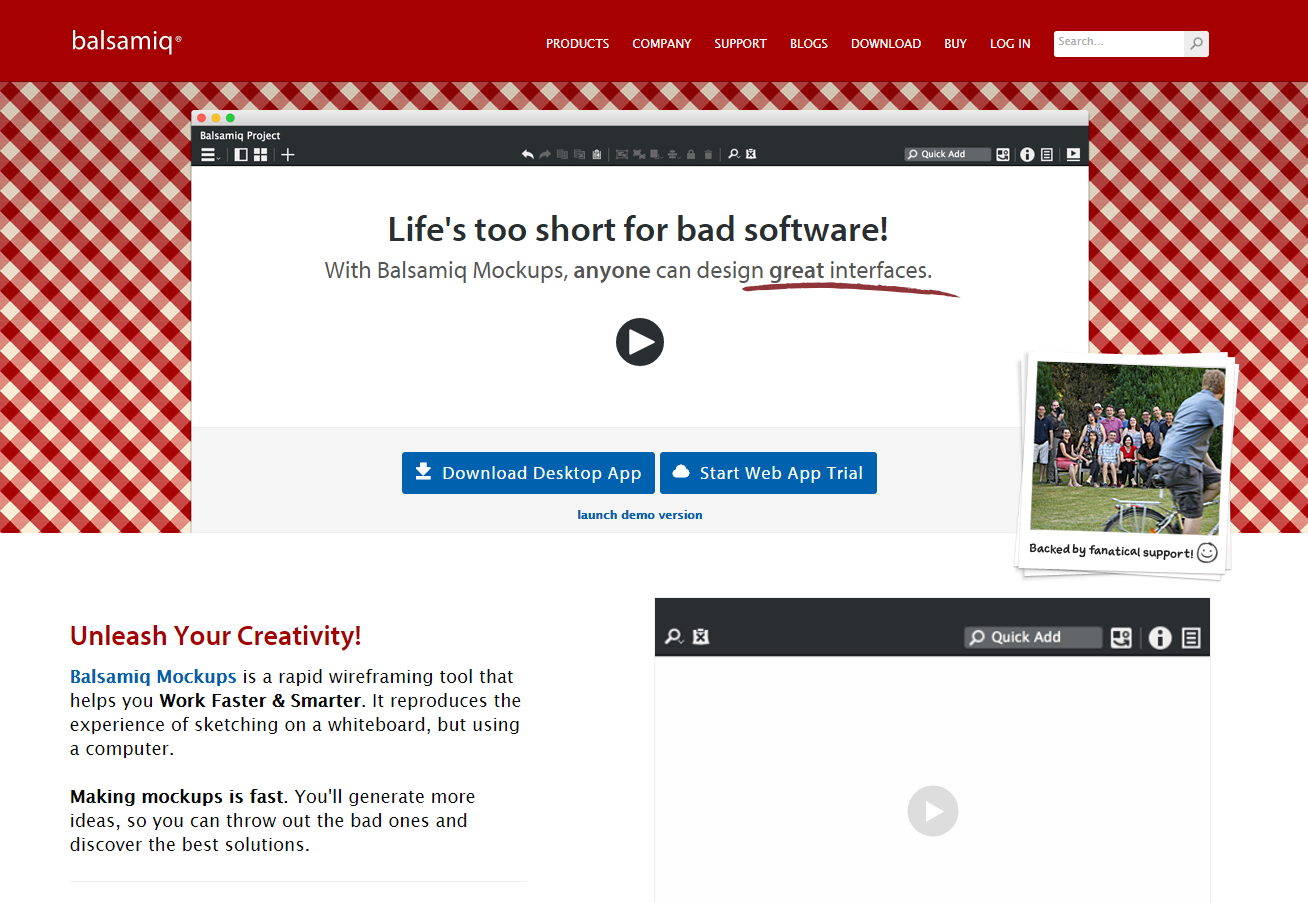This screenshot has height=903, width=1308.
Task: Toggle the left panel icon in hero toolbar
Action: (x=241, y=155)
